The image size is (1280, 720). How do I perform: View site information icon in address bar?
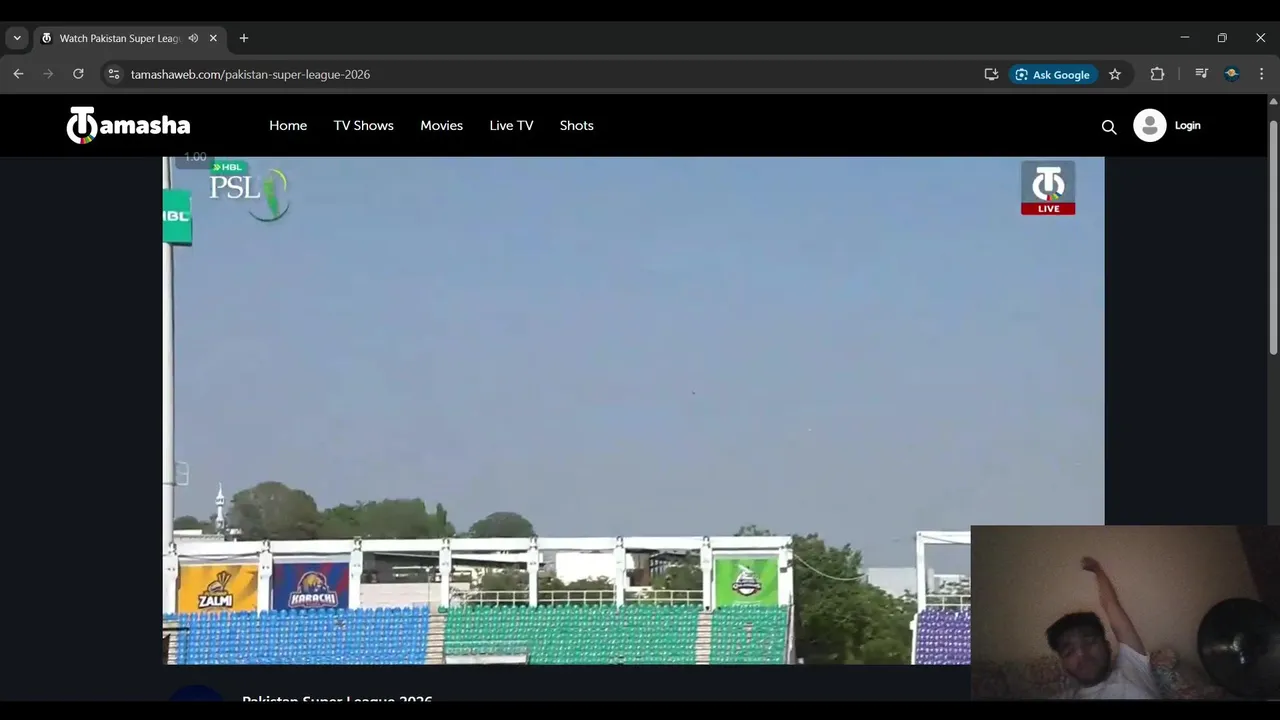[114, 74]
